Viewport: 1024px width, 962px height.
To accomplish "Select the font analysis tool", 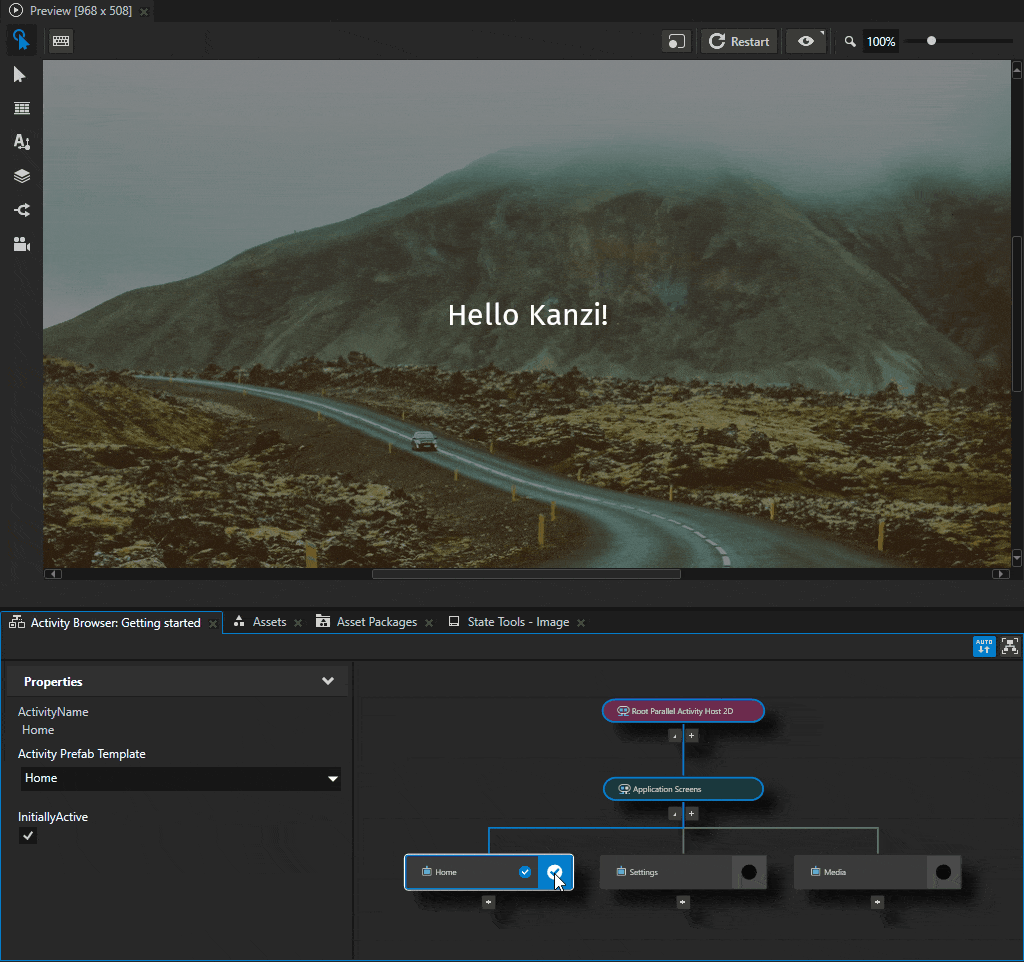I will click(21, 142).
